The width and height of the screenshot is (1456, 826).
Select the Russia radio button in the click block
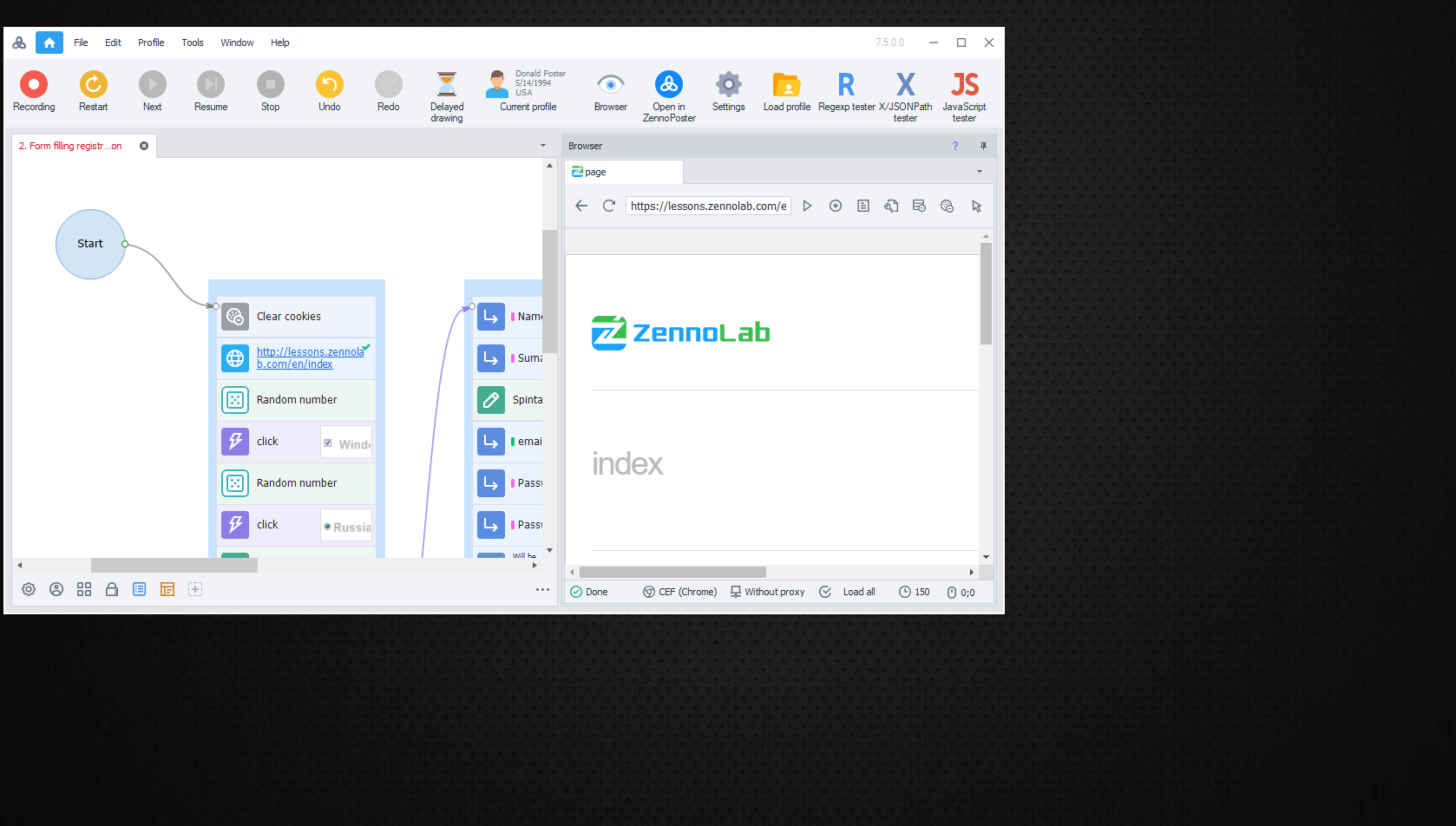tap(325, 525)
